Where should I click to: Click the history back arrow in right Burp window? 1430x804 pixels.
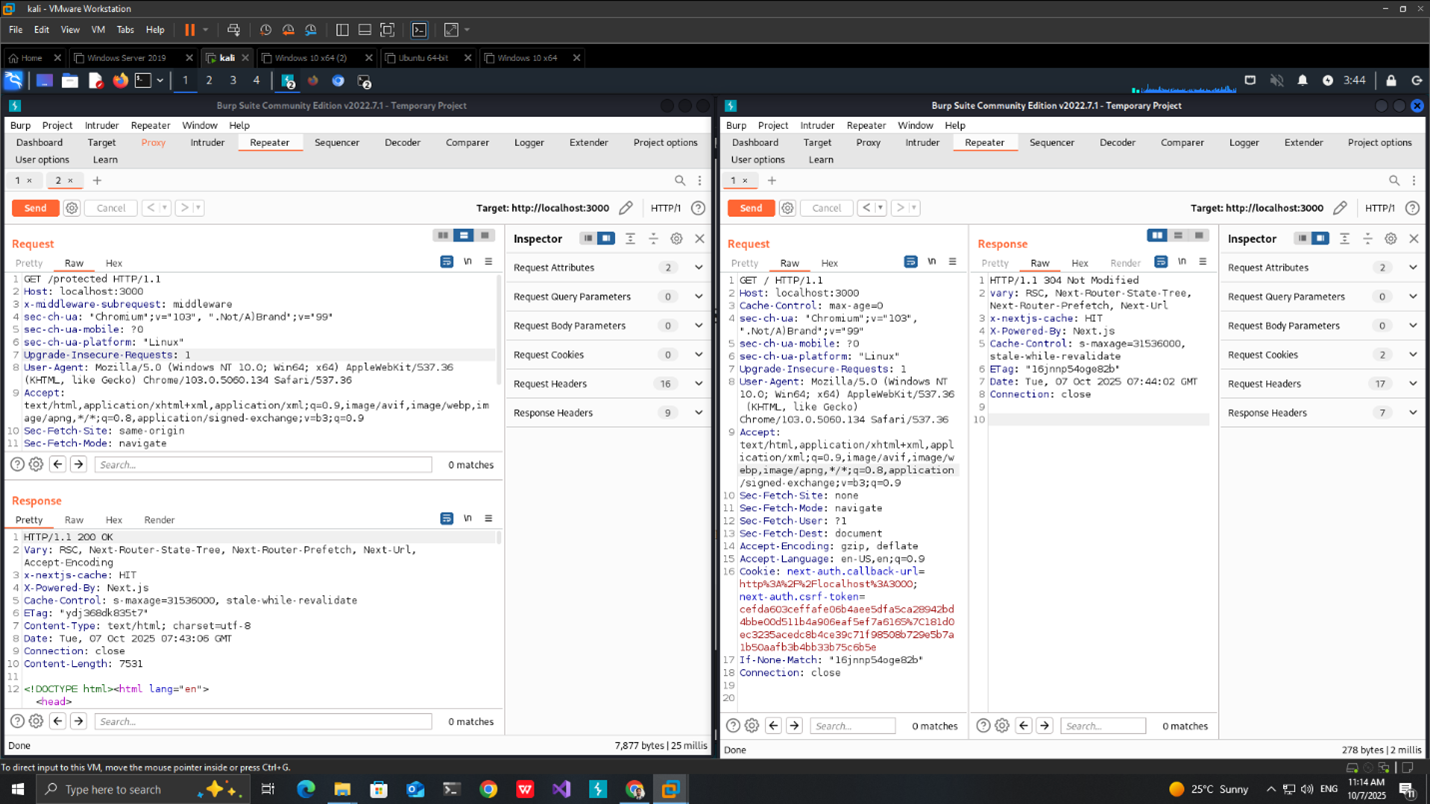[x=866, y=208]
